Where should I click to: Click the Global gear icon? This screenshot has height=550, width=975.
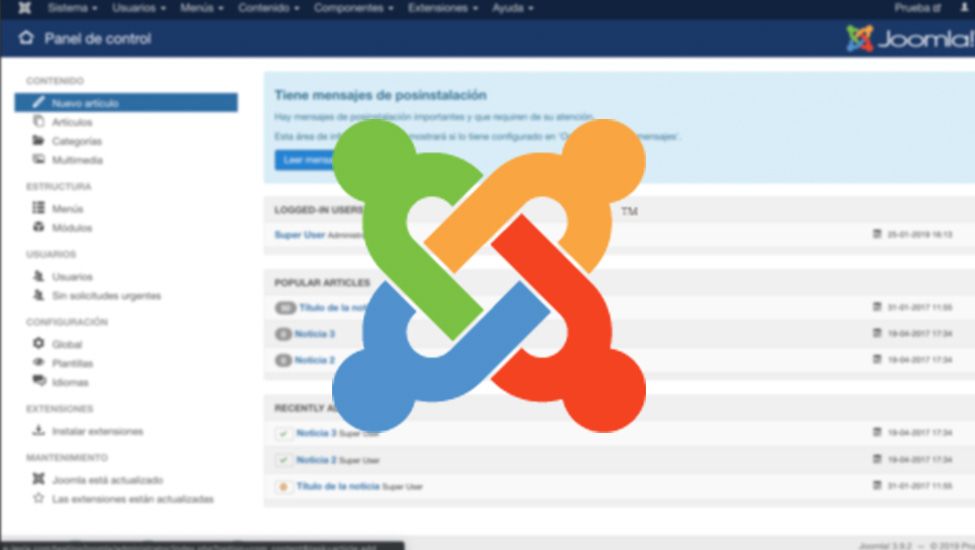click(39, 343)
